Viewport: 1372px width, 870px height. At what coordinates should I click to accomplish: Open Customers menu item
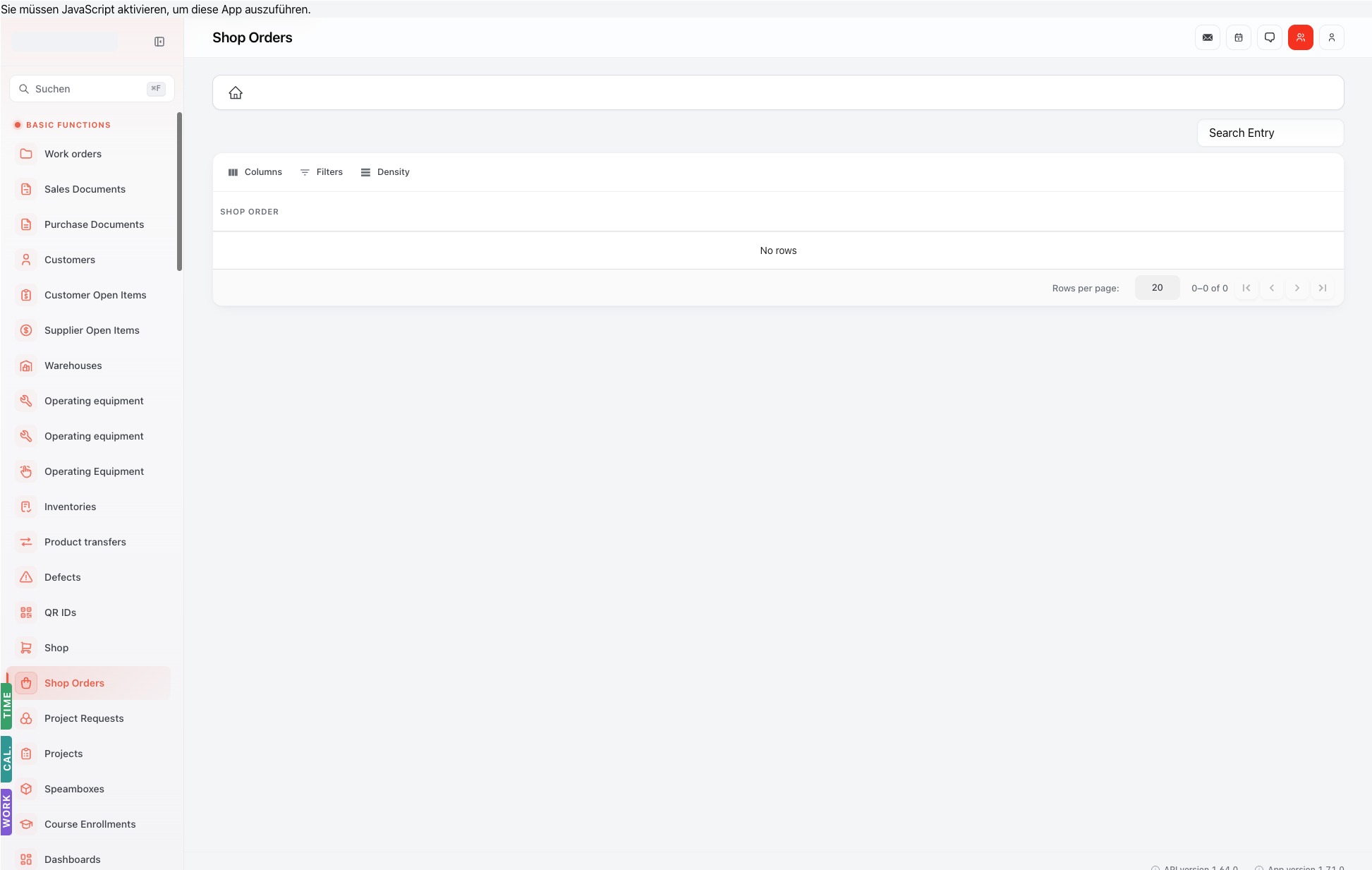pos(89,260)
